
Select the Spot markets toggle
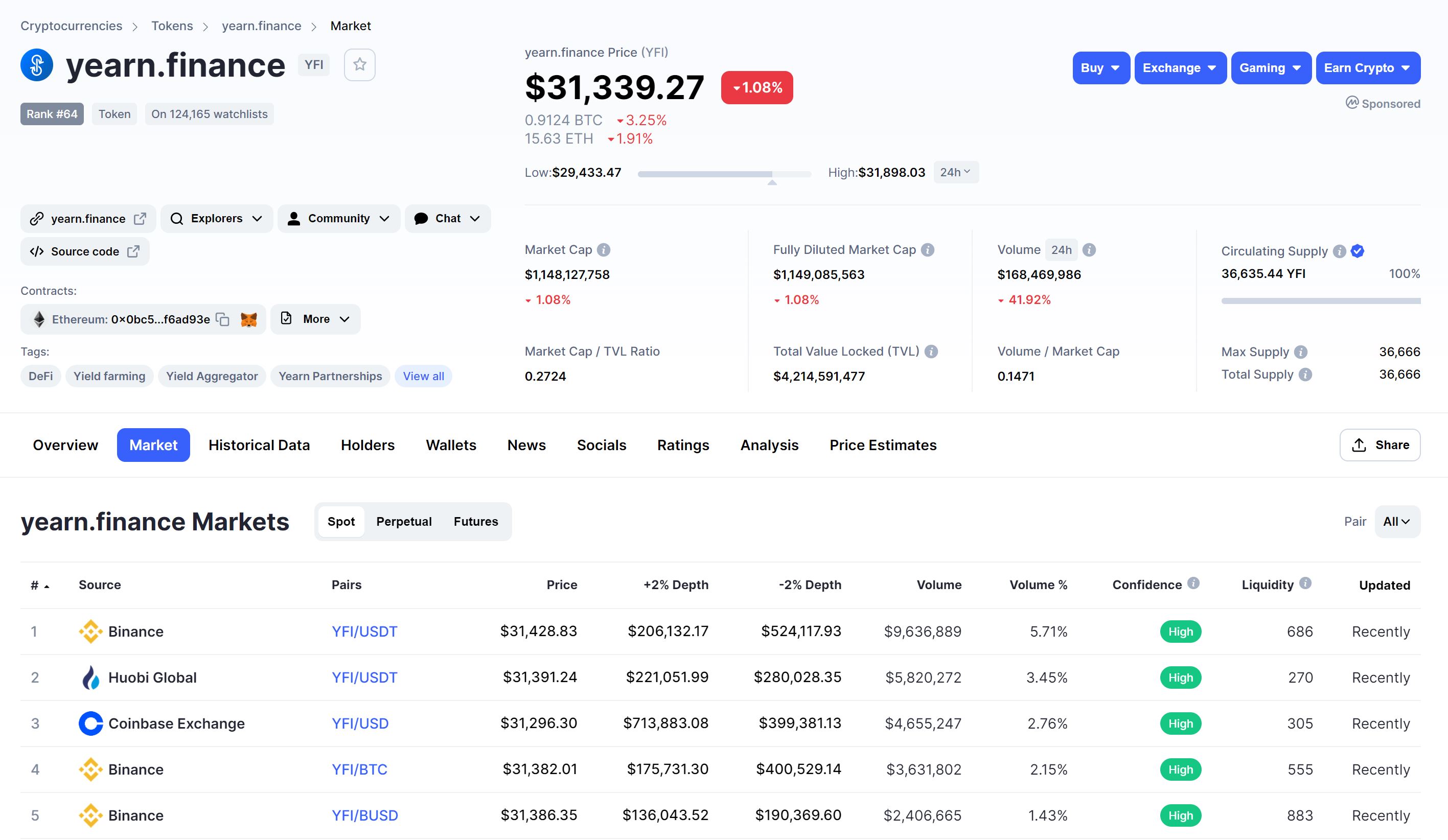tap(341, 522)
